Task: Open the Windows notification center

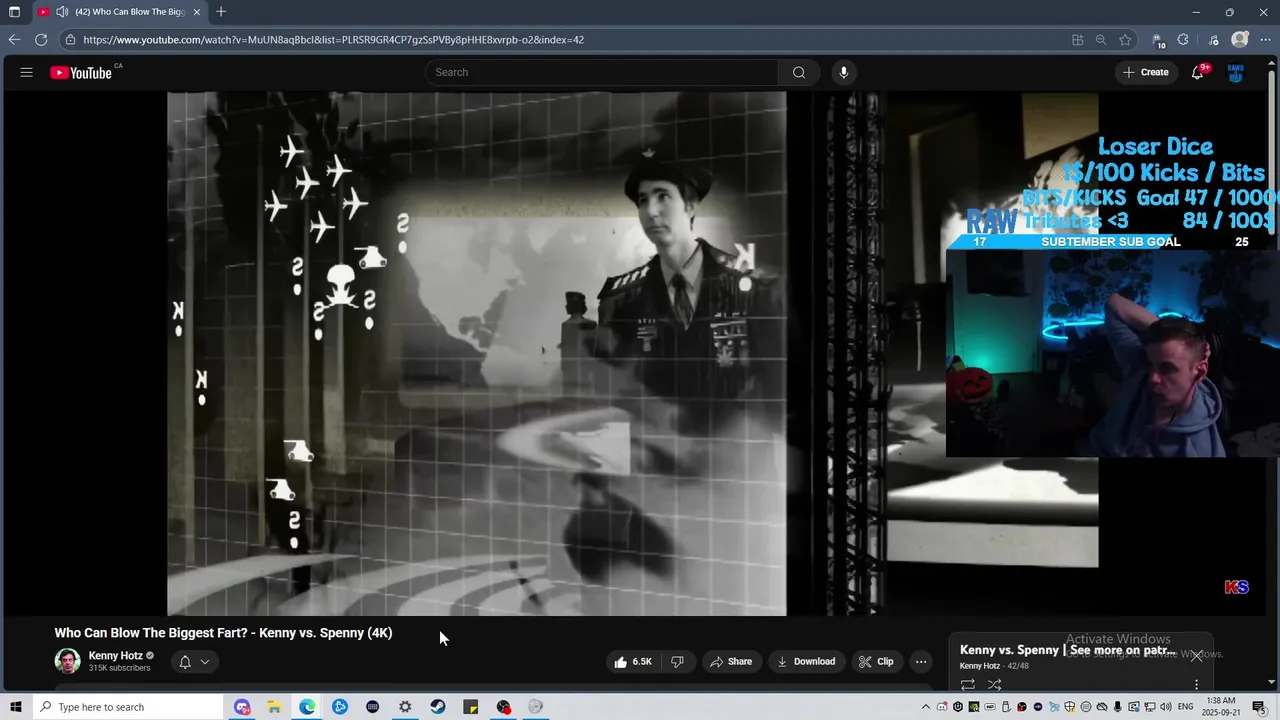Action: click(x=1259, y=707)
